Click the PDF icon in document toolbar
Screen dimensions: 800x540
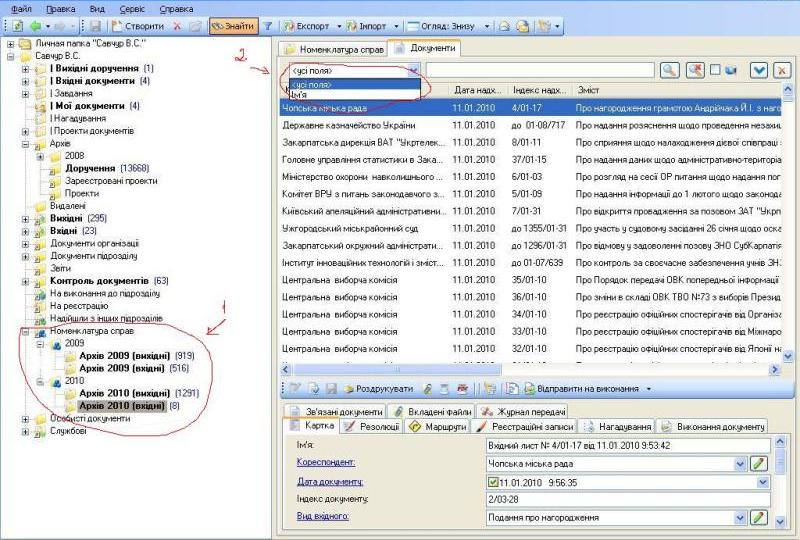pos(463,389)
